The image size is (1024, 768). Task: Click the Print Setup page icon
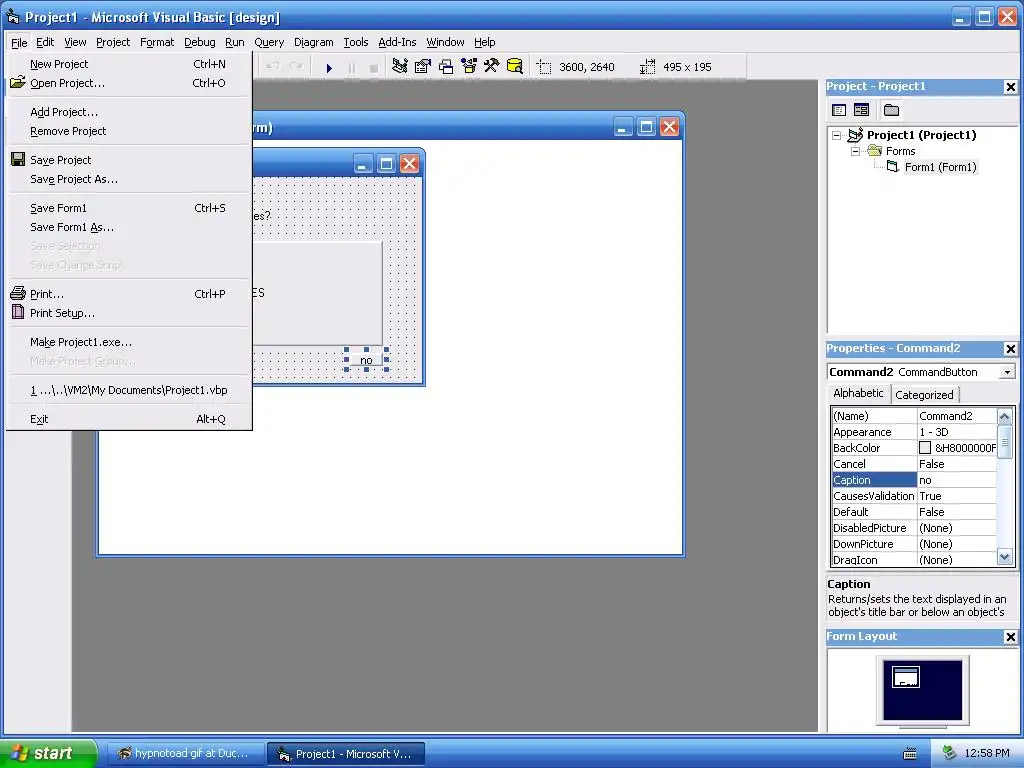click(x=18, y=312)
